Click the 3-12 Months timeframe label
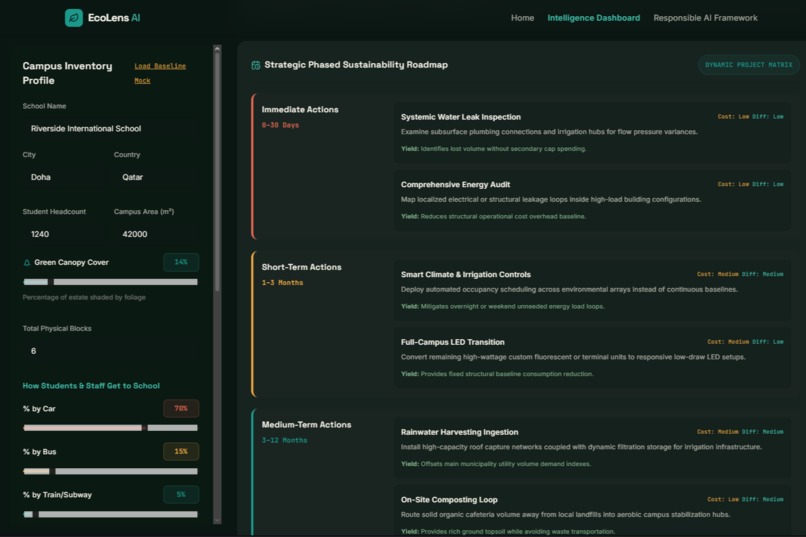This screenshot has width=806, height=537. [x=284, y=440]
